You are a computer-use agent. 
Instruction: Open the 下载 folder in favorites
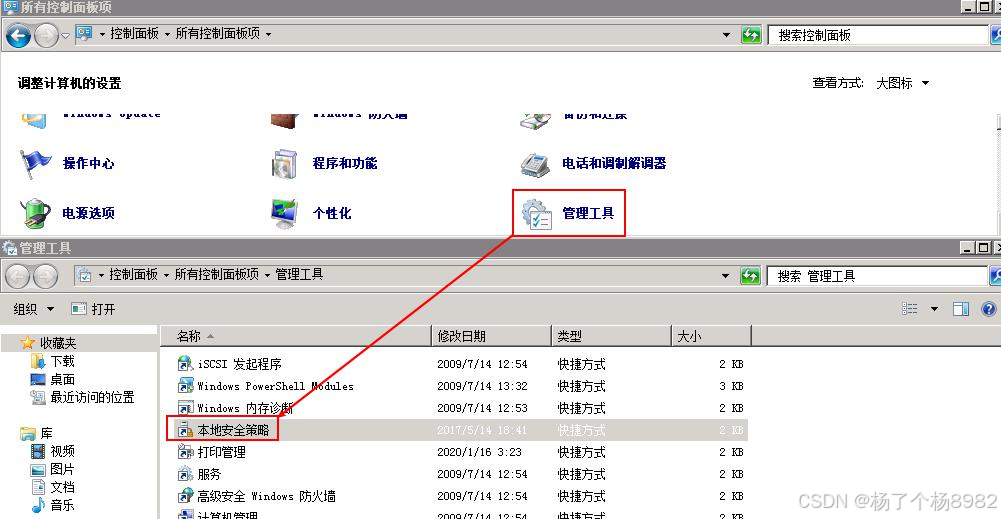[x=63, y=361]
